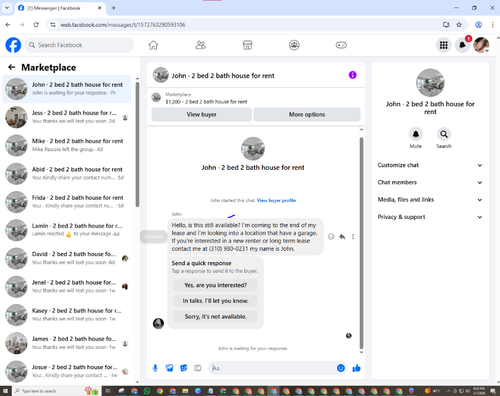The width and height of the screenshot is (500, 396).
Task: Open Abid 2 bed 2 bath conversation
Action: point(67,174)
